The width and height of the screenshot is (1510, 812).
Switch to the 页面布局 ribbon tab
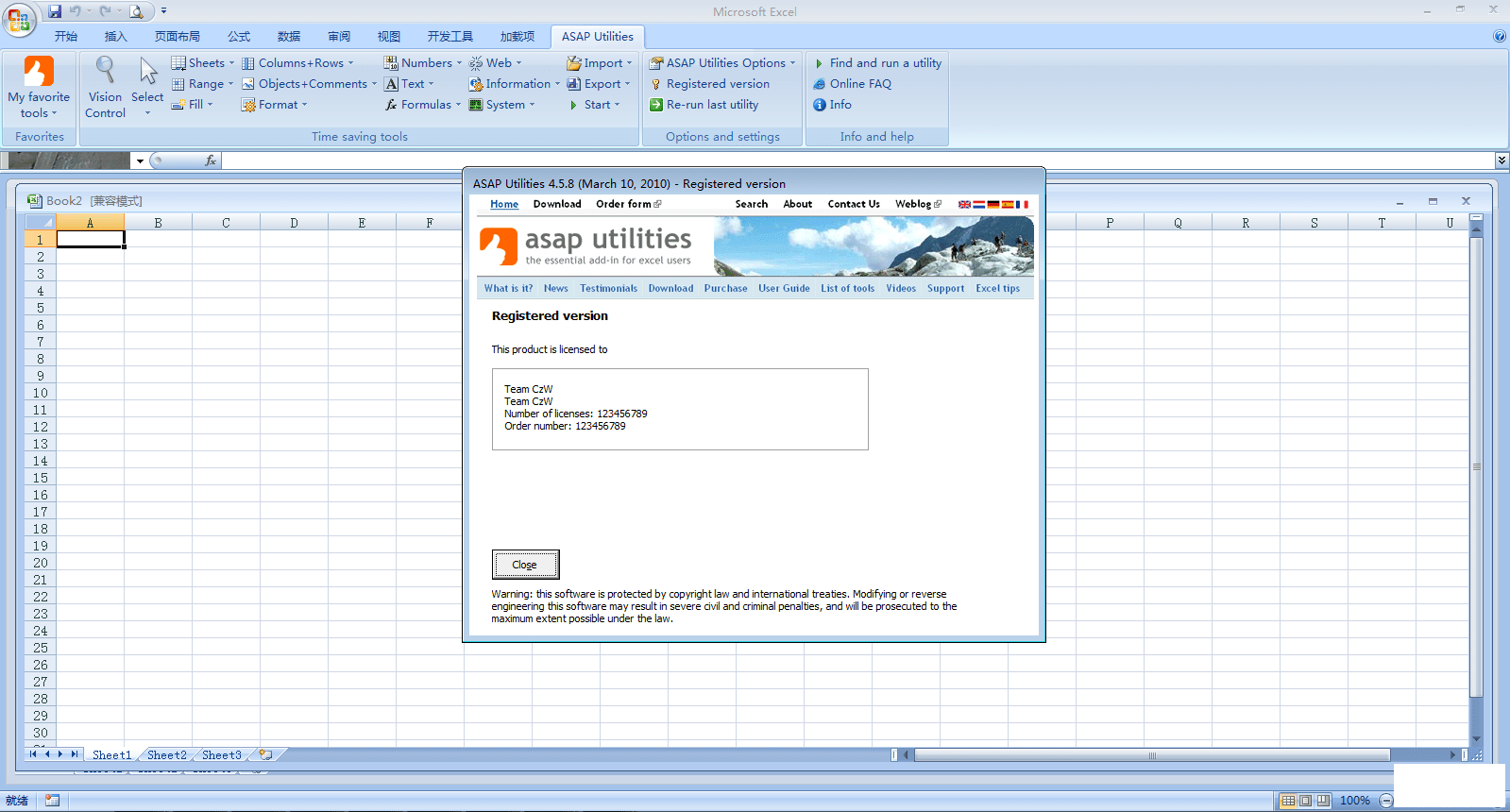click(178, 37)
